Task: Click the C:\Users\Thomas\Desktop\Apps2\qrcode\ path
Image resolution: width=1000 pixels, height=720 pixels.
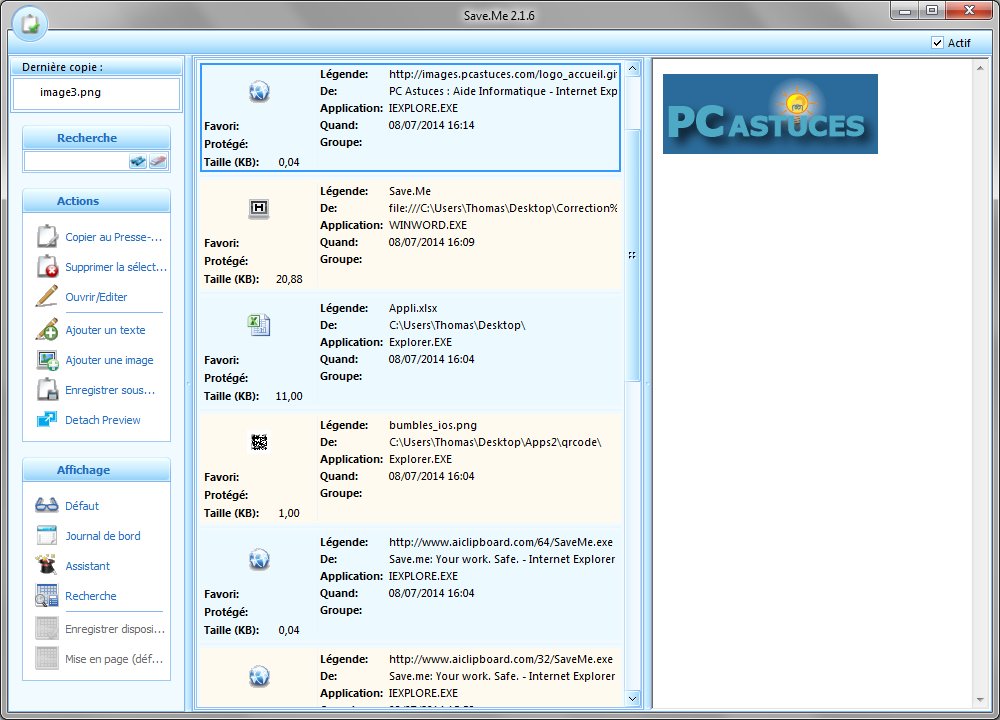Action: click(495, 442)
